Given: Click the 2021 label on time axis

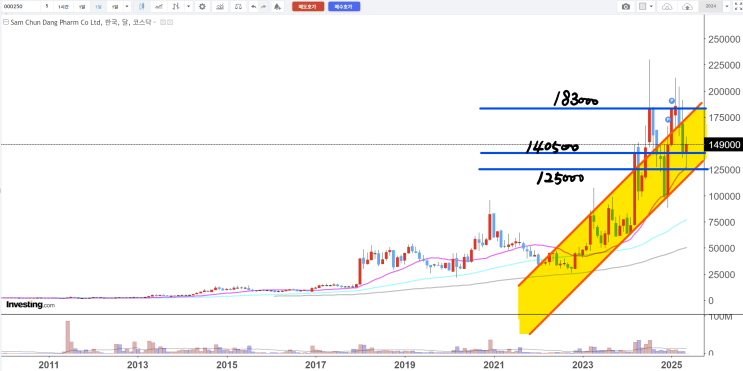Looking at the screenshot, I should pyautogui.click(x=494, y=365).
